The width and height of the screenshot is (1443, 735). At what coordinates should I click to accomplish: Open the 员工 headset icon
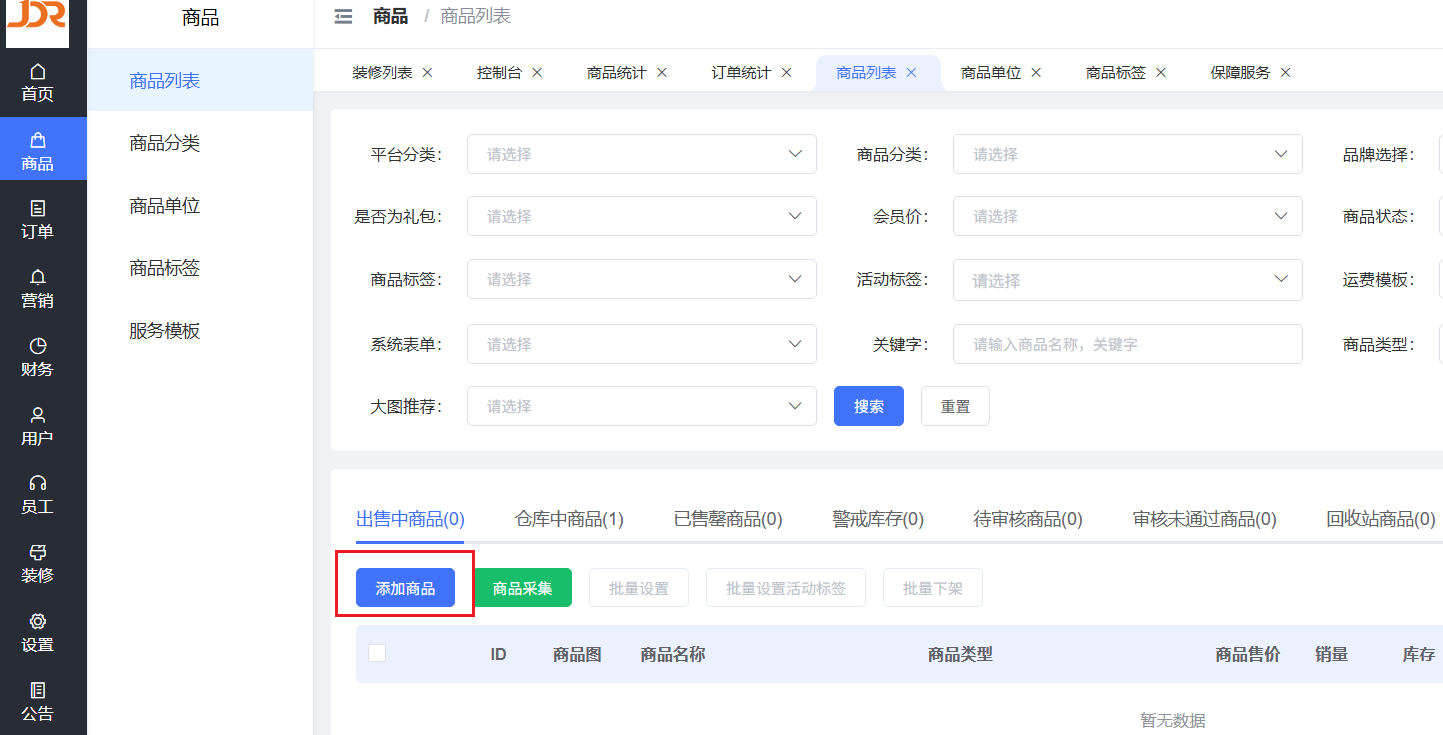[38, 483]
